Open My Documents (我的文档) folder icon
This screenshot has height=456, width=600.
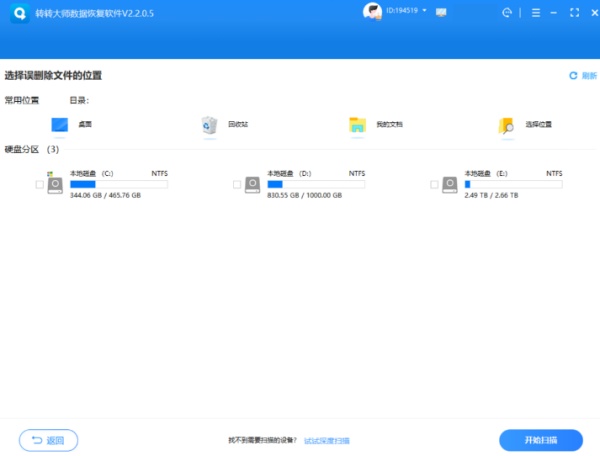tap(357, 125)
